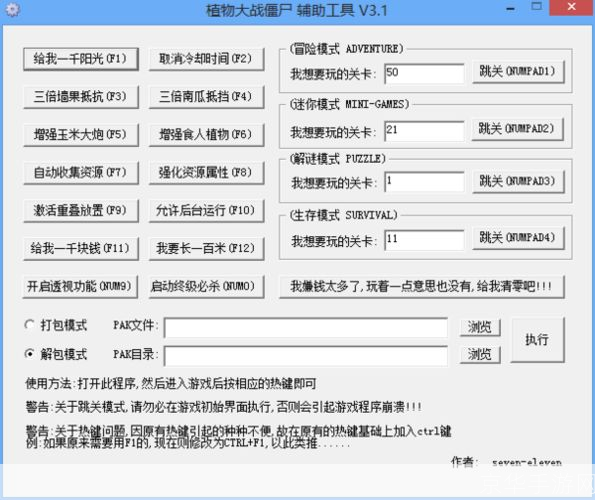This screenshot has width=595, height=500.
Task: Click the 执行 button
Action: (538, 340)
